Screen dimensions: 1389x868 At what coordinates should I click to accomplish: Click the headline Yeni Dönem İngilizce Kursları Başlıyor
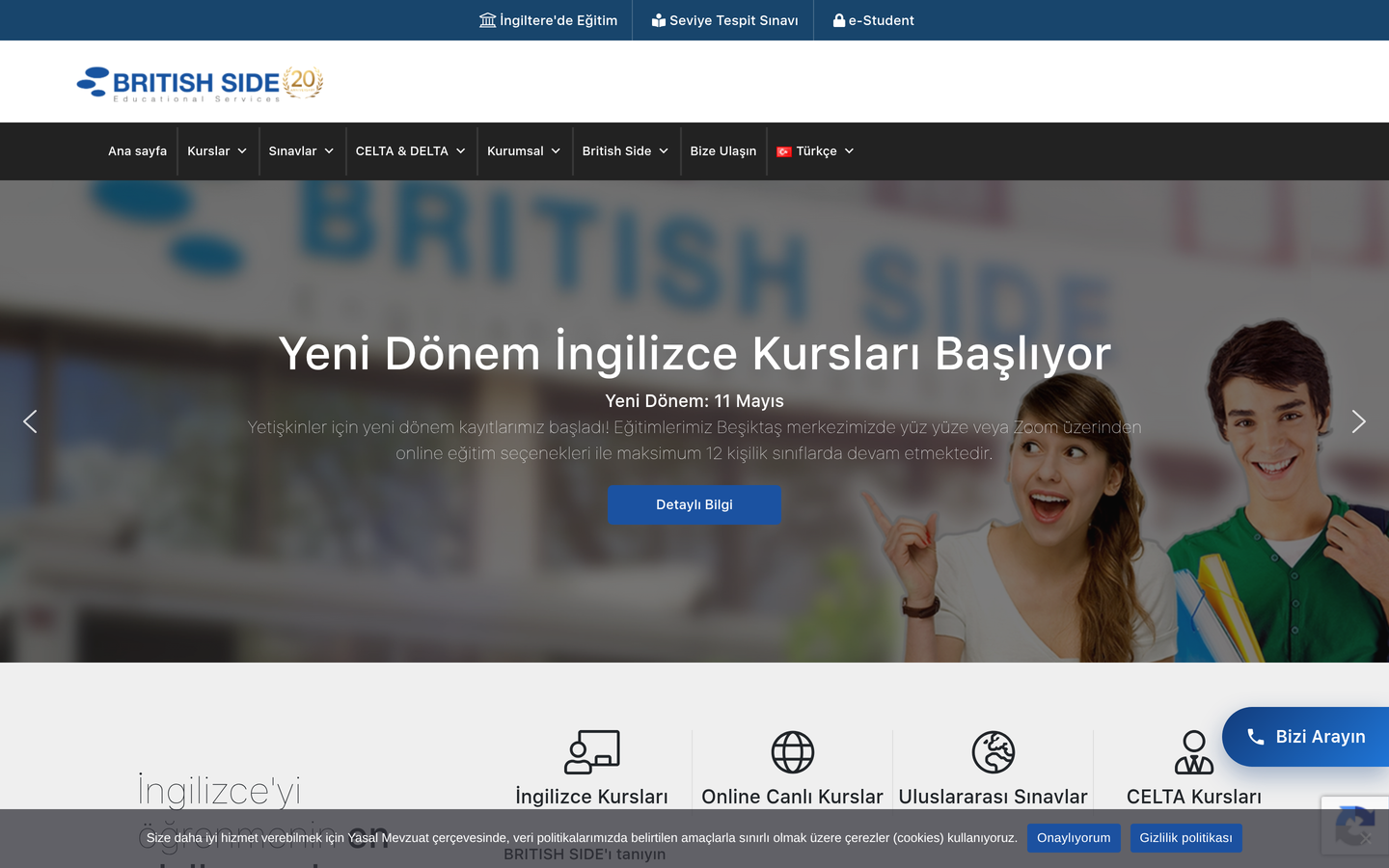[694, 353]
